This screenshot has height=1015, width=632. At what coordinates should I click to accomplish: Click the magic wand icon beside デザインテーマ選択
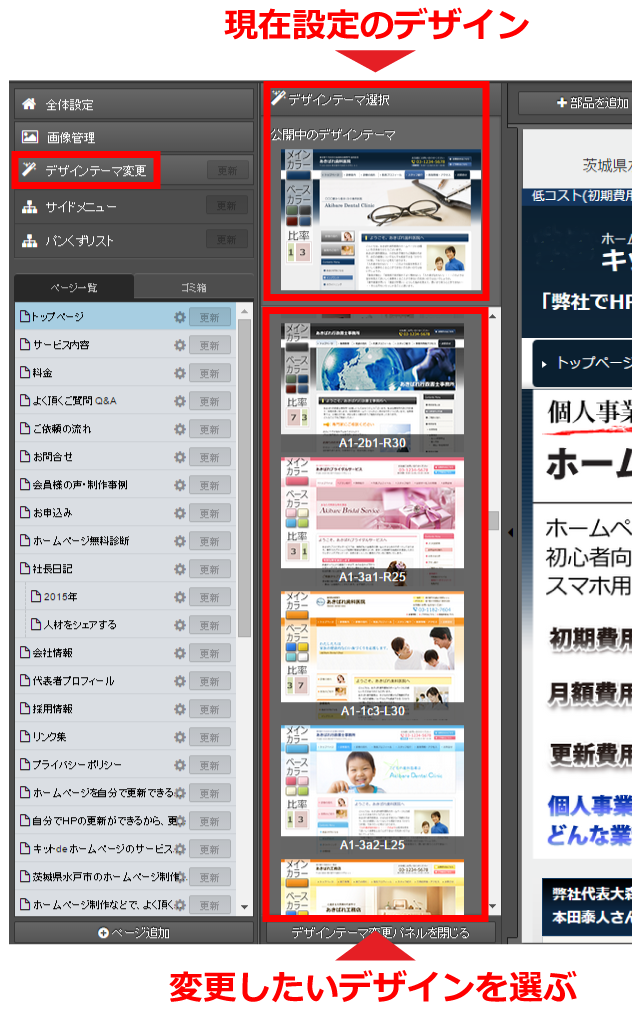[x=278, y=98]
